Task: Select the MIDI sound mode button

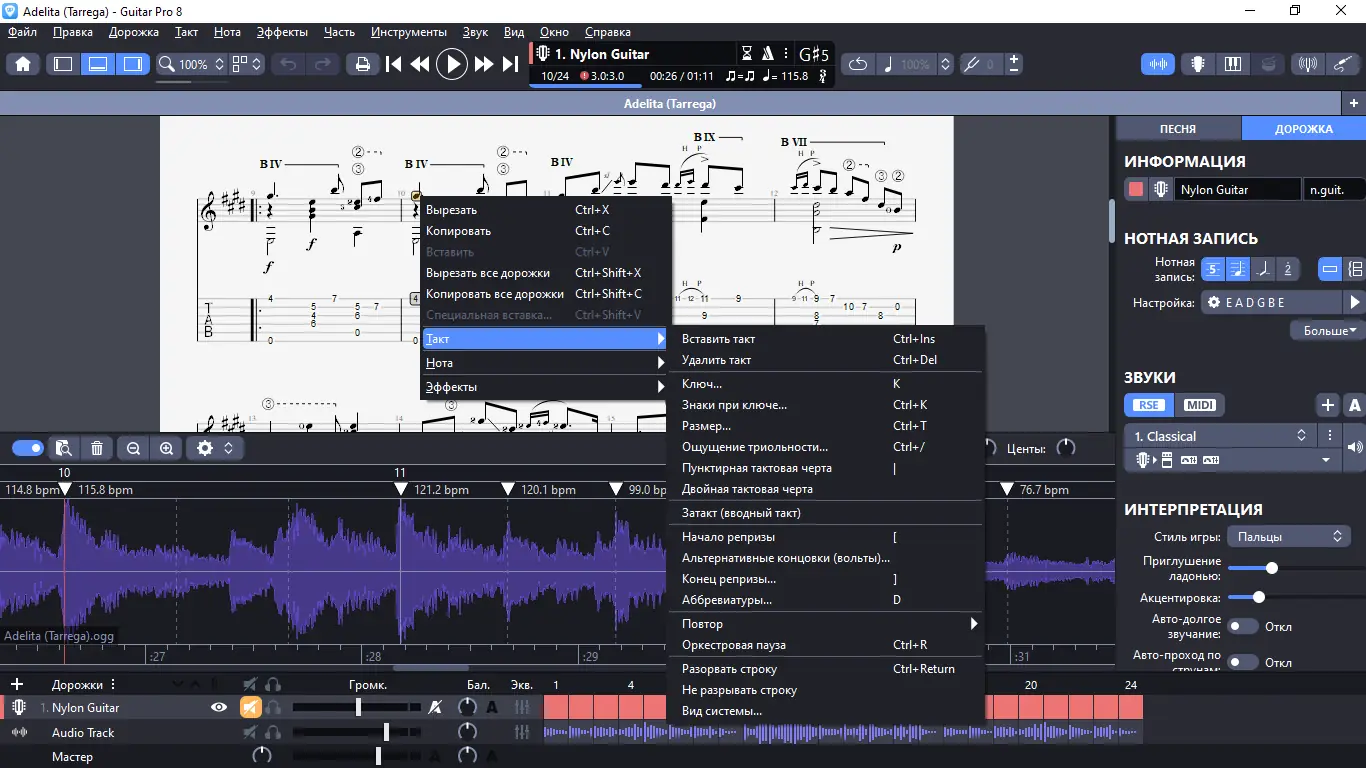Action: click(1199, 405)
